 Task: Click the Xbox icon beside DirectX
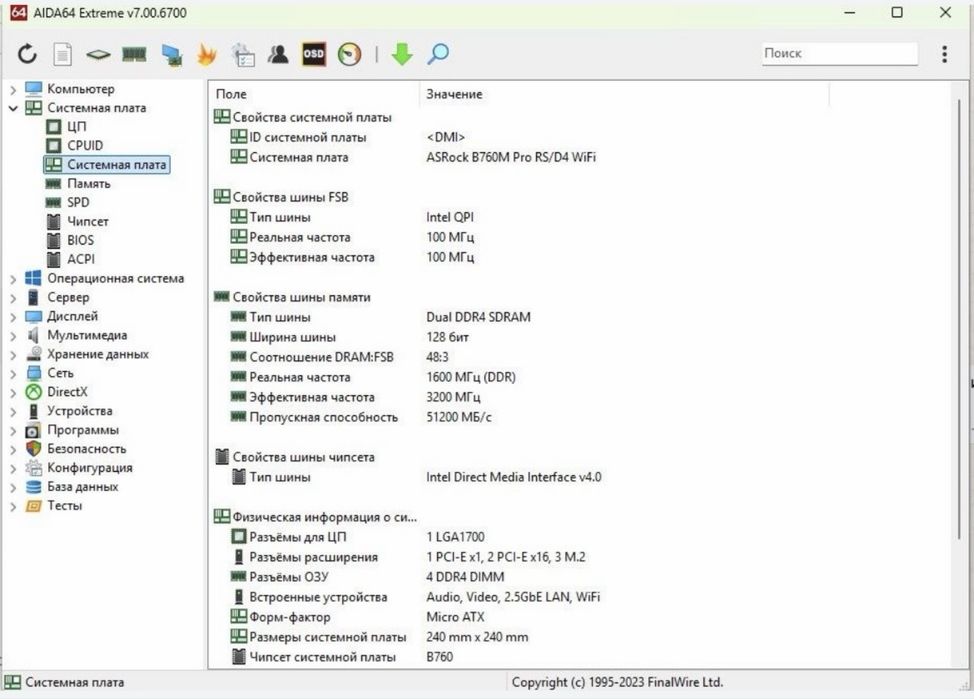[33, 392]
